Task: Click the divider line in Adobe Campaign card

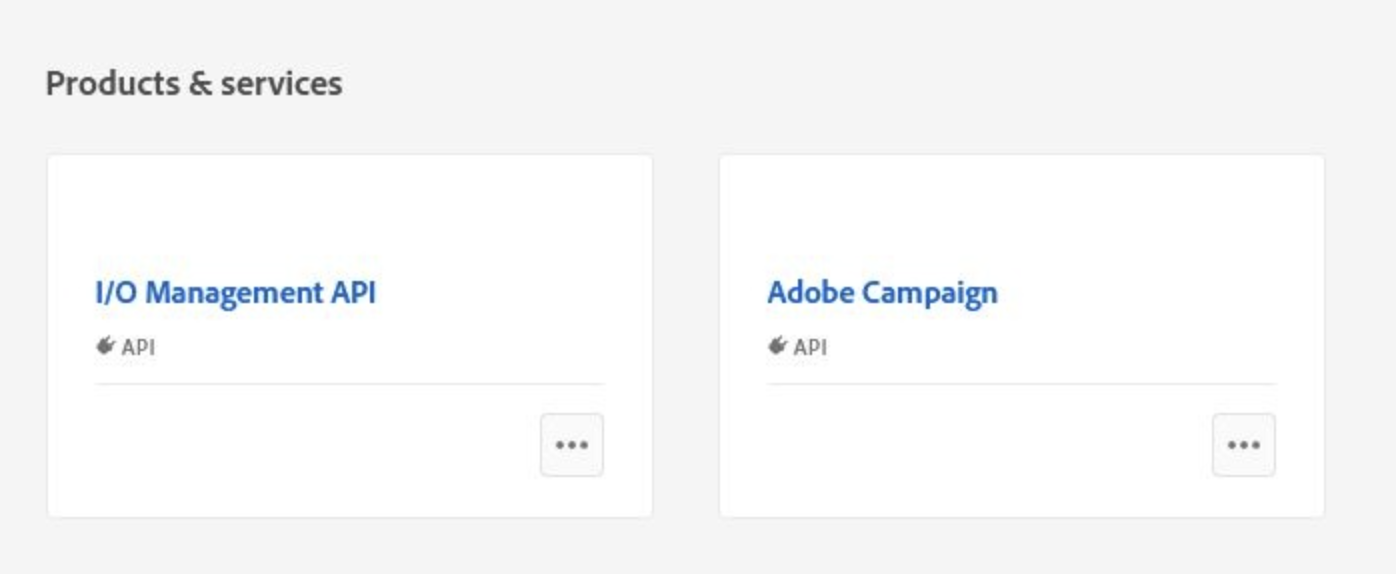Action: [x=1022, y=383]
